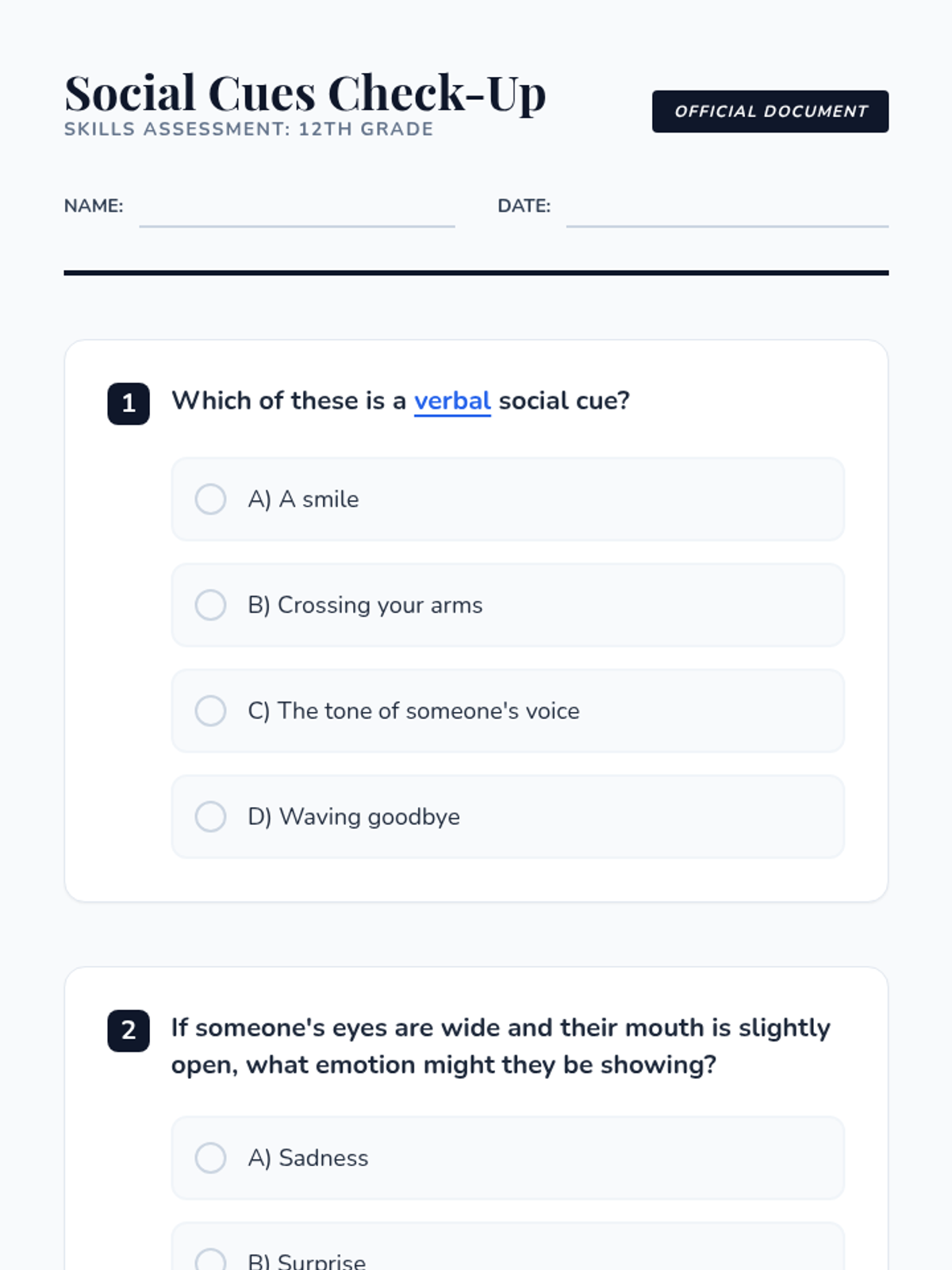
Task: Click the question 2 prompt text
Action: point(500,1045)
